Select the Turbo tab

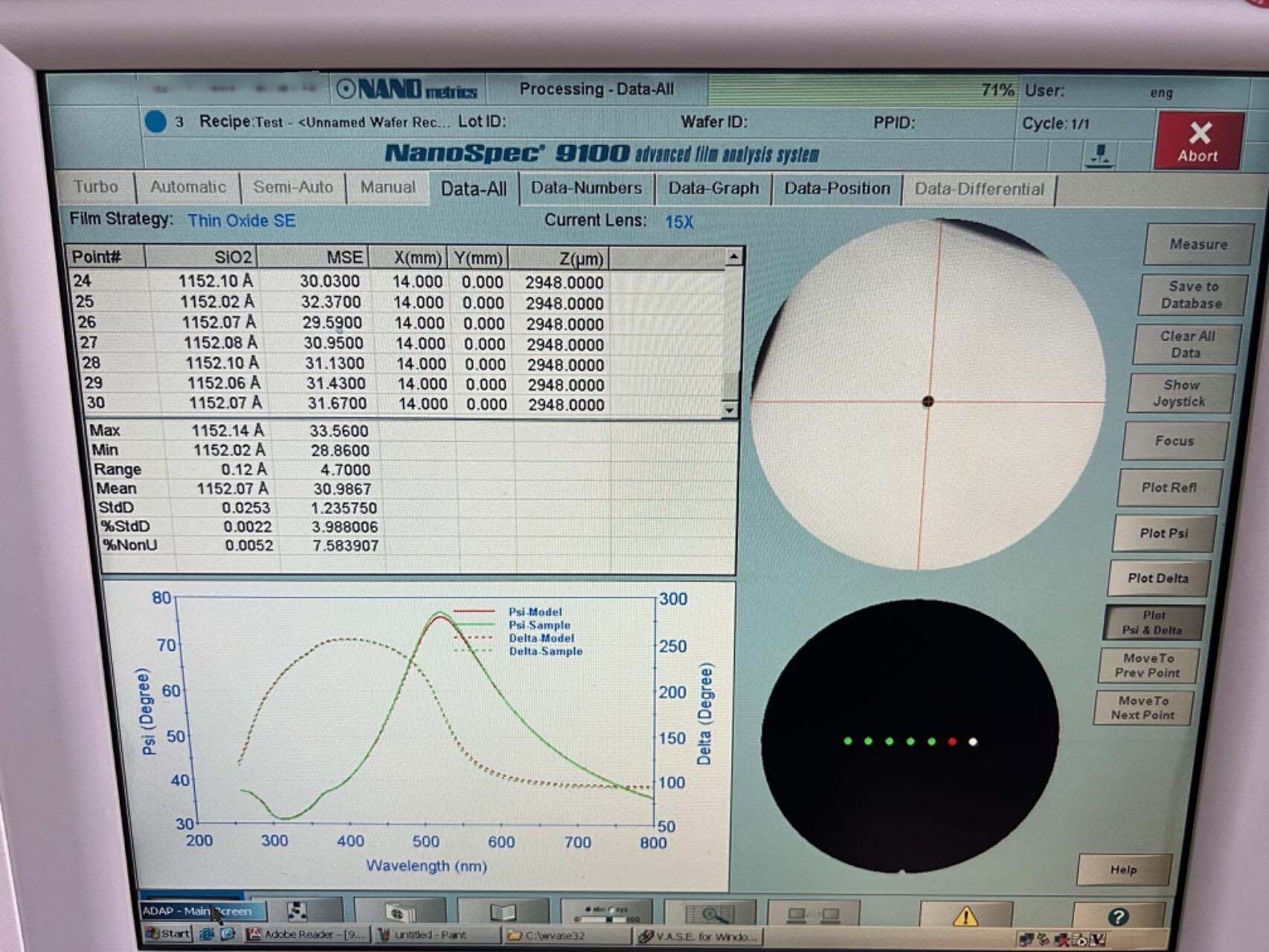tap(96, 187)
